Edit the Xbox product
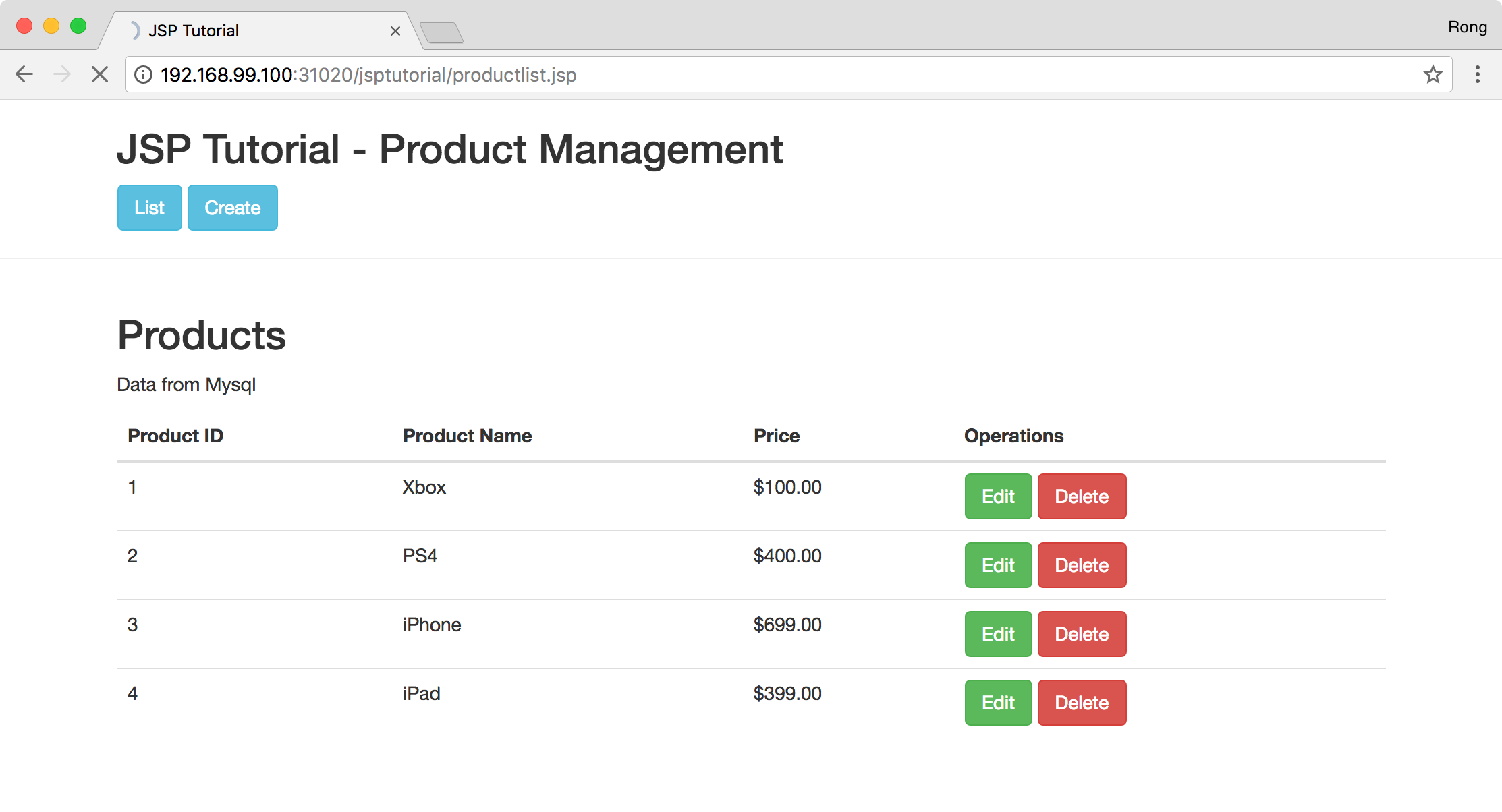This screenshot has height=812, width=1502. [x=999, y=496]
